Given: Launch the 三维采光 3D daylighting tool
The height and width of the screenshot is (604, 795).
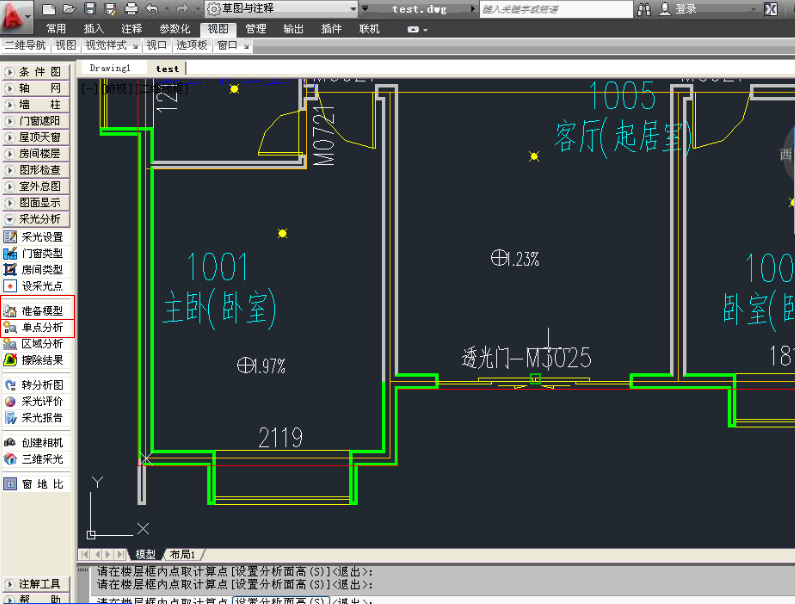Looking at the screenshot, I should pos(41,459).
